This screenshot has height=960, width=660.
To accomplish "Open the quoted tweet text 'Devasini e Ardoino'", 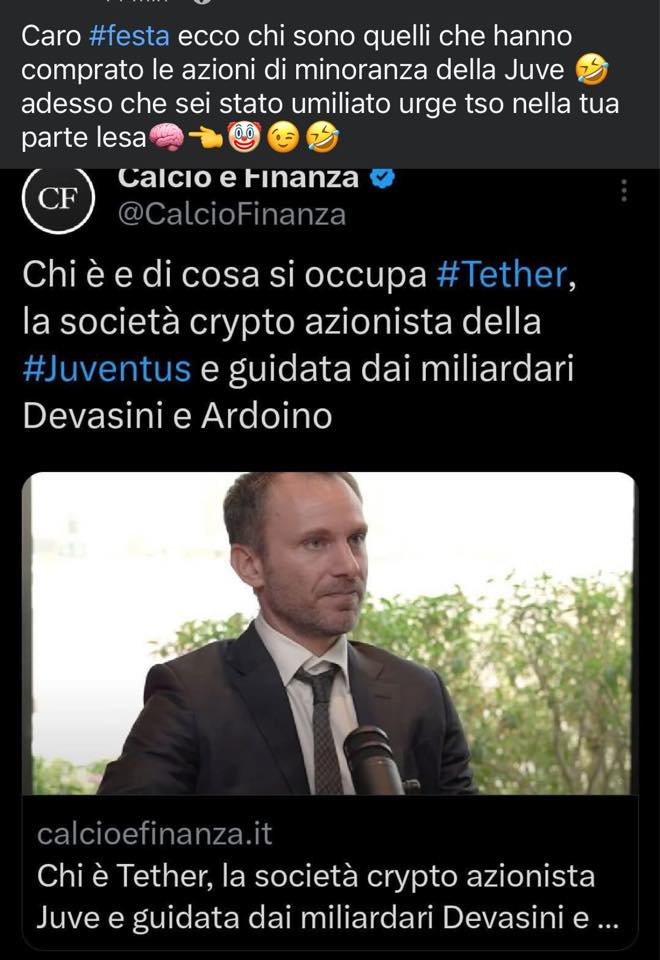I will [178, 416].
